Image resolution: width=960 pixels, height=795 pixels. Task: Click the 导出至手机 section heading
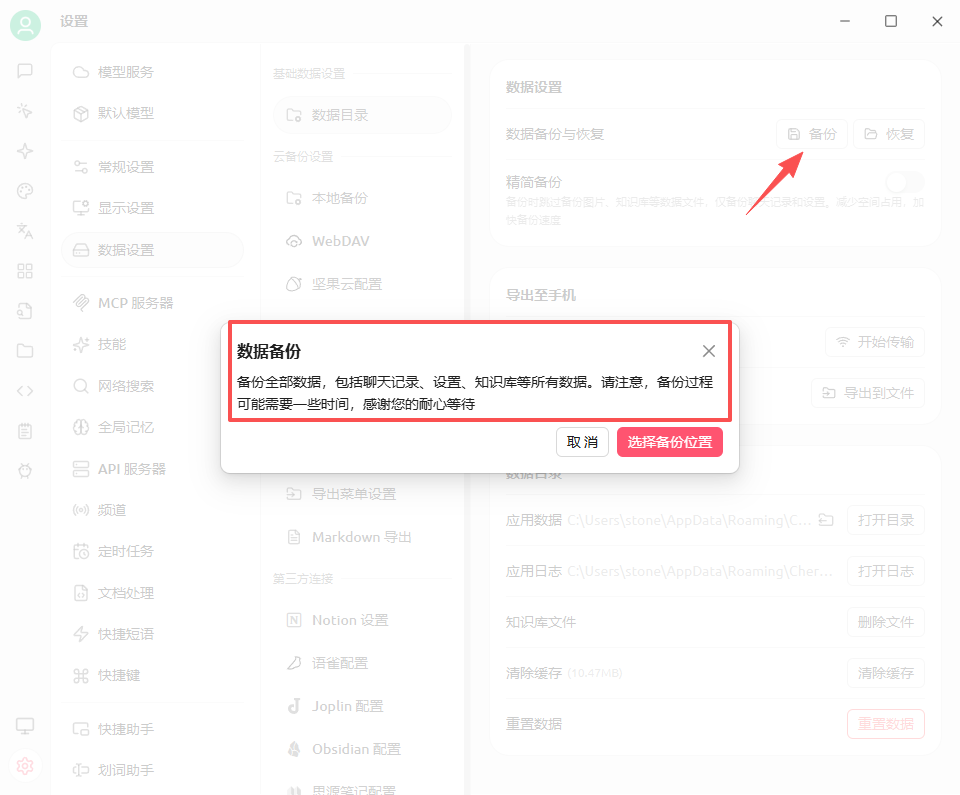[x=541, y=295]
